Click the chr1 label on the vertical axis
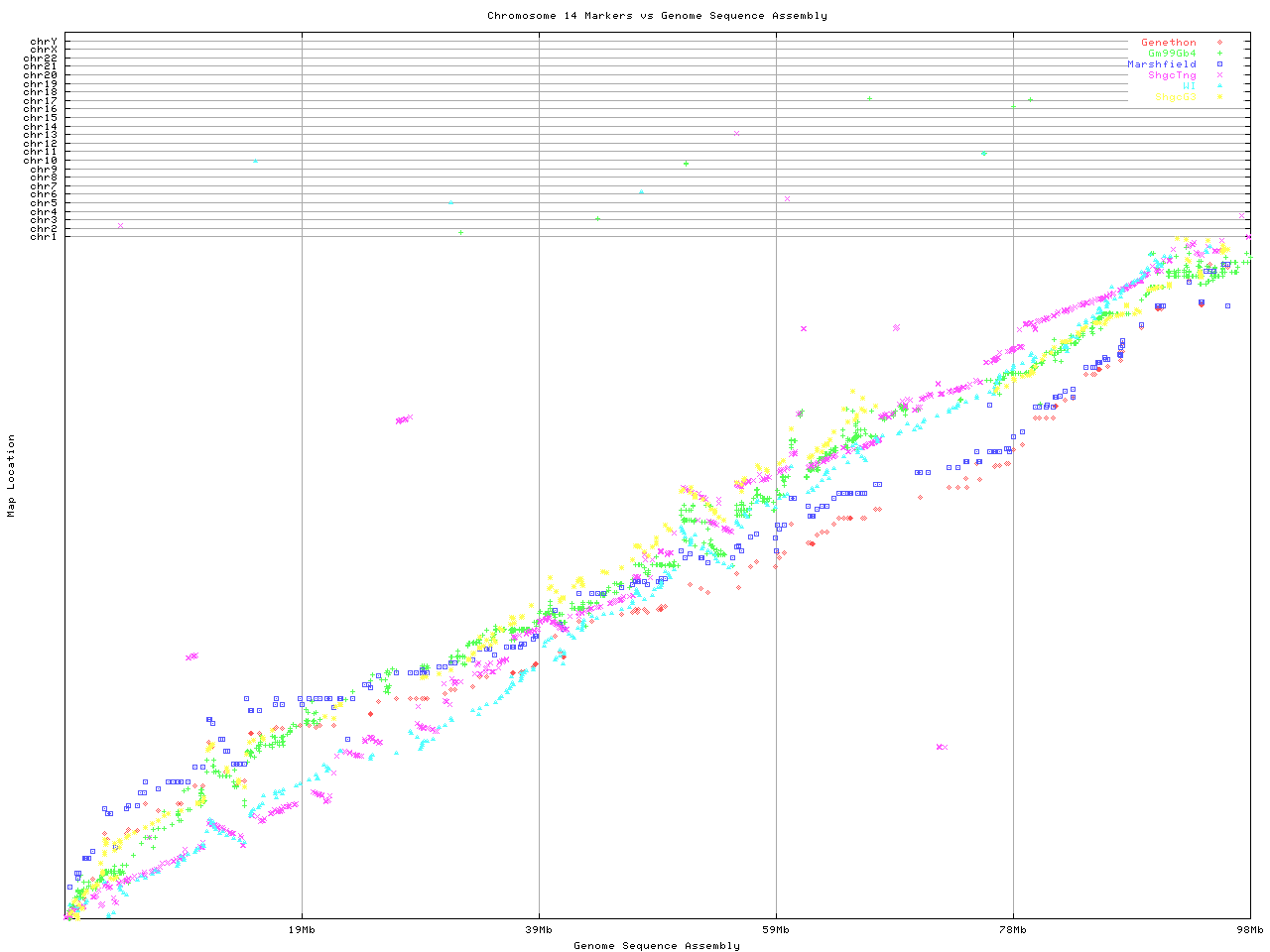The width and height of the screenshot is (1270, 952). pyautogui.click(x=44, y=237)
